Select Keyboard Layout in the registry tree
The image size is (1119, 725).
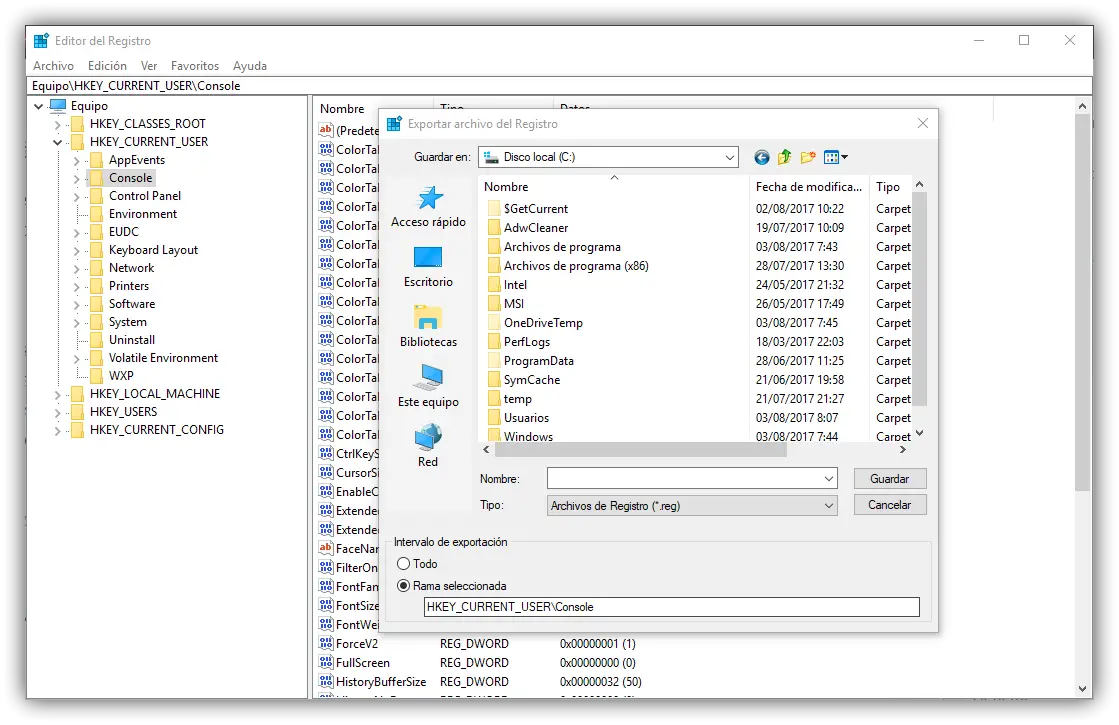click(x=153, y=250)
